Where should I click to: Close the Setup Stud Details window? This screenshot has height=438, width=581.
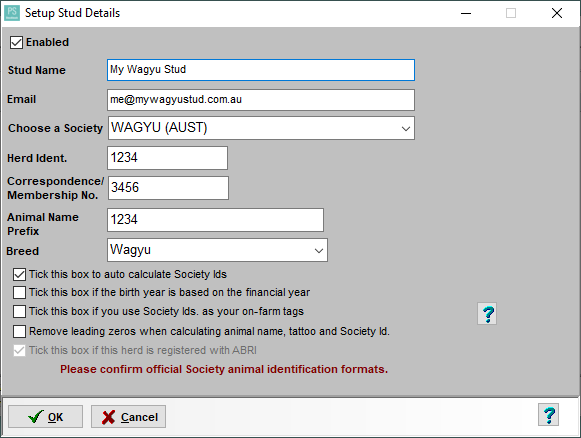pos(557,13)
